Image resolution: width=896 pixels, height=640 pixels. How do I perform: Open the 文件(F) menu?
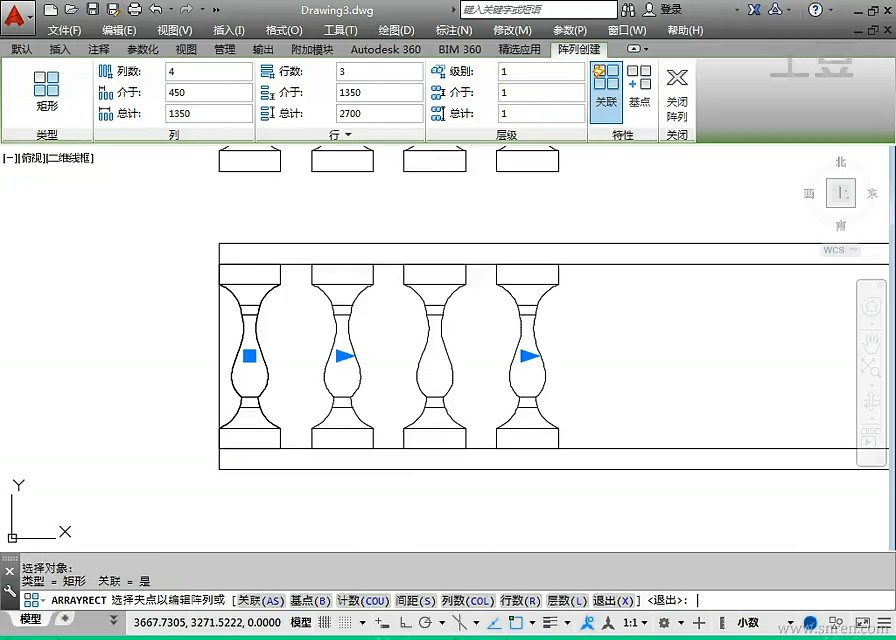64,30
